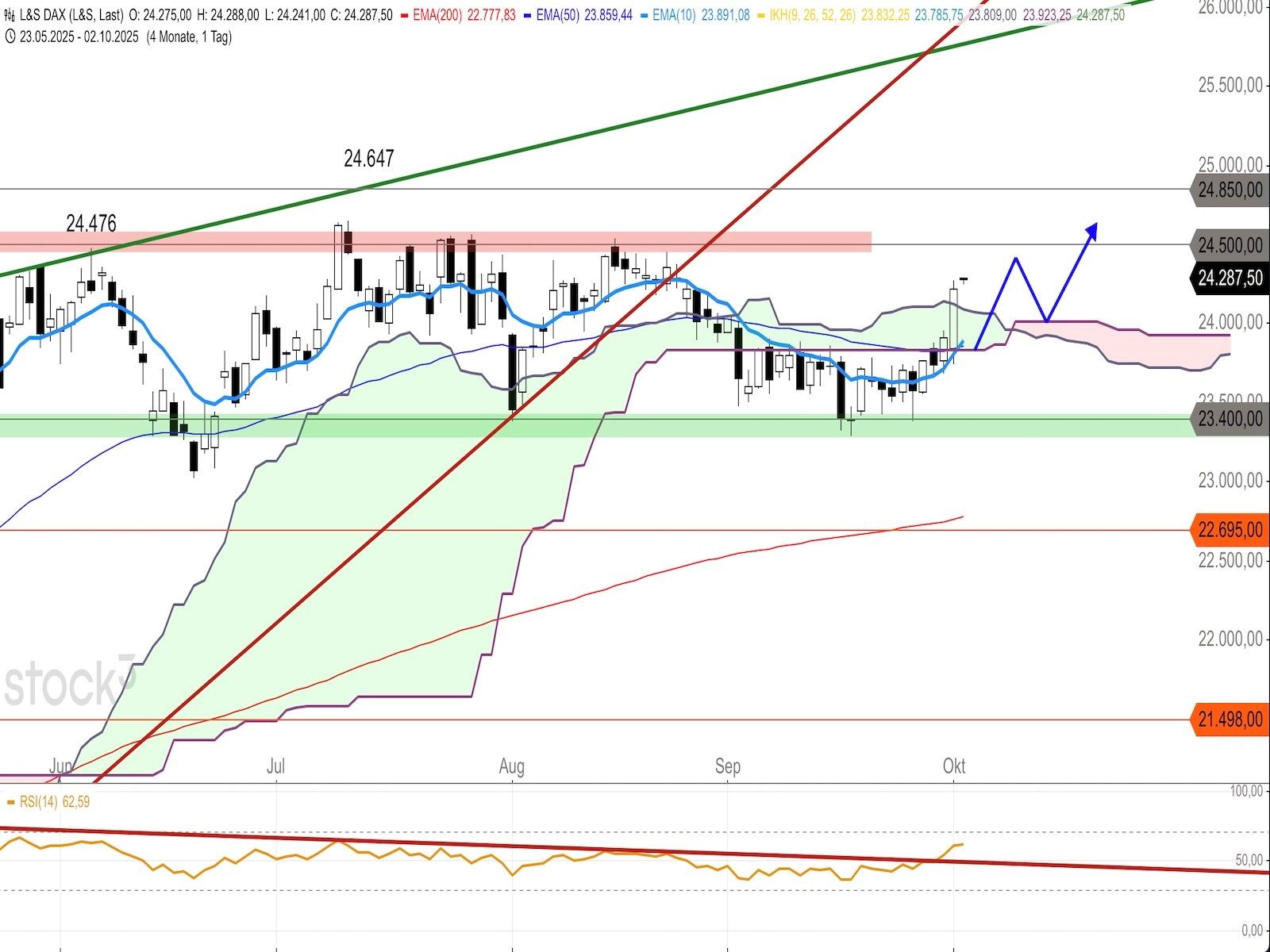The width and height of the screenshot is (1270, 952).
Task: Click the 24.287,50 current price tag
Action: click(1230, 278)
